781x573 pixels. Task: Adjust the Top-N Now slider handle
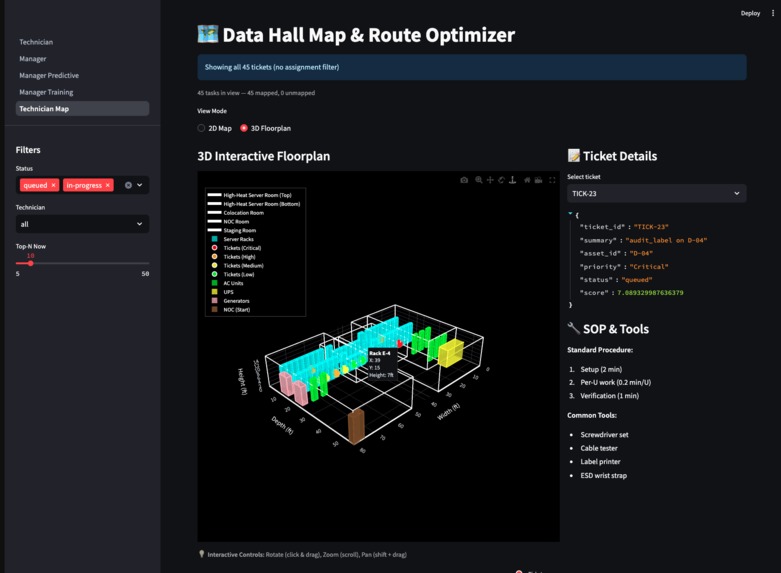click(x=30, y=263)
